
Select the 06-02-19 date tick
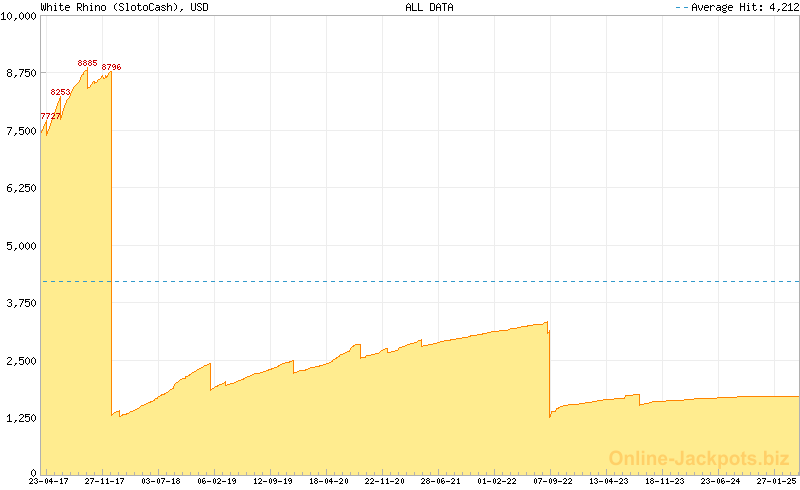(x=217, y=481)
